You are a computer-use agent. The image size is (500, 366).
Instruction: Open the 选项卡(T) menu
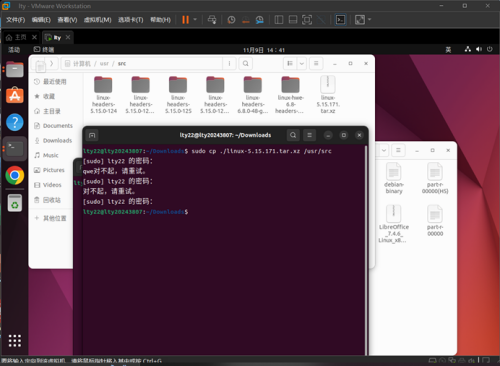click(x=131, y=20)
